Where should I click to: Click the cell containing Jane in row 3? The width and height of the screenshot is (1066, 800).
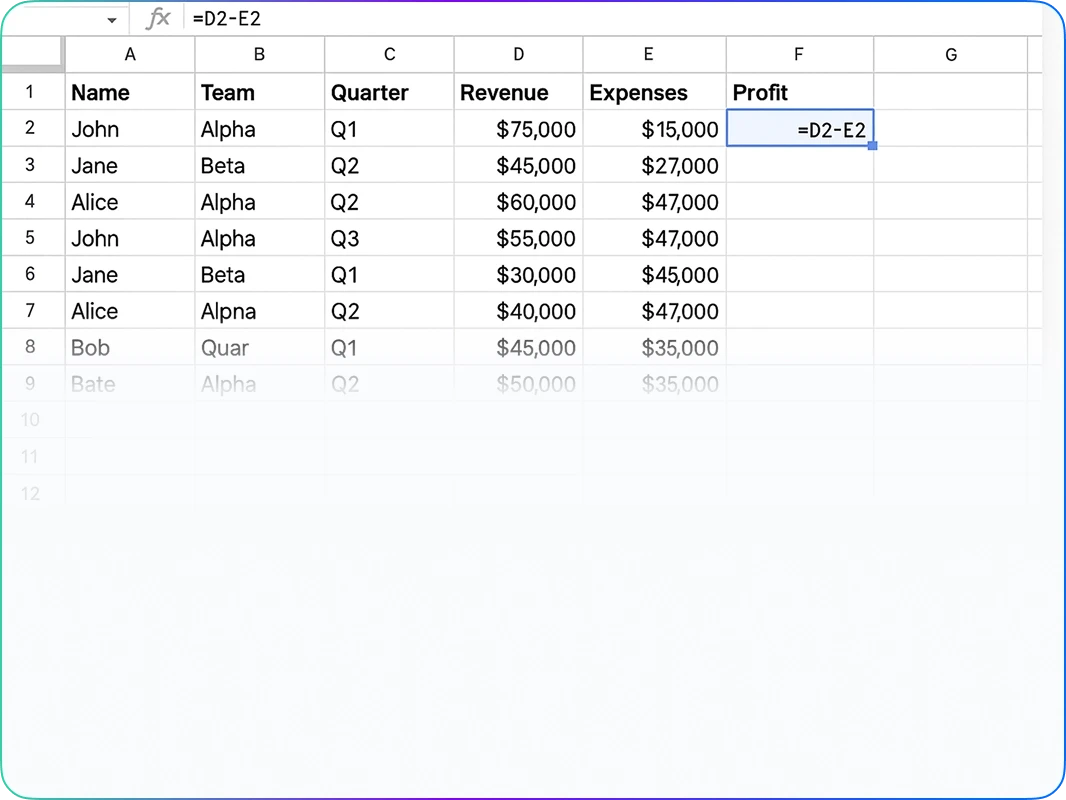tap(130, 165)
